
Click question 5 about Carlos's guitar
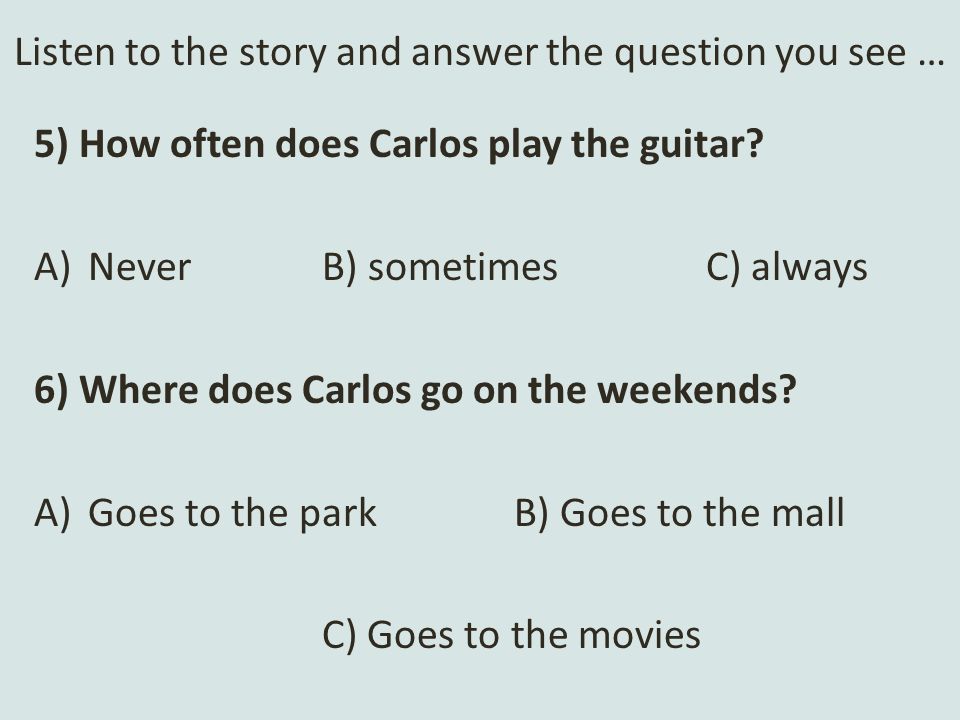click(x=399, y=145)
